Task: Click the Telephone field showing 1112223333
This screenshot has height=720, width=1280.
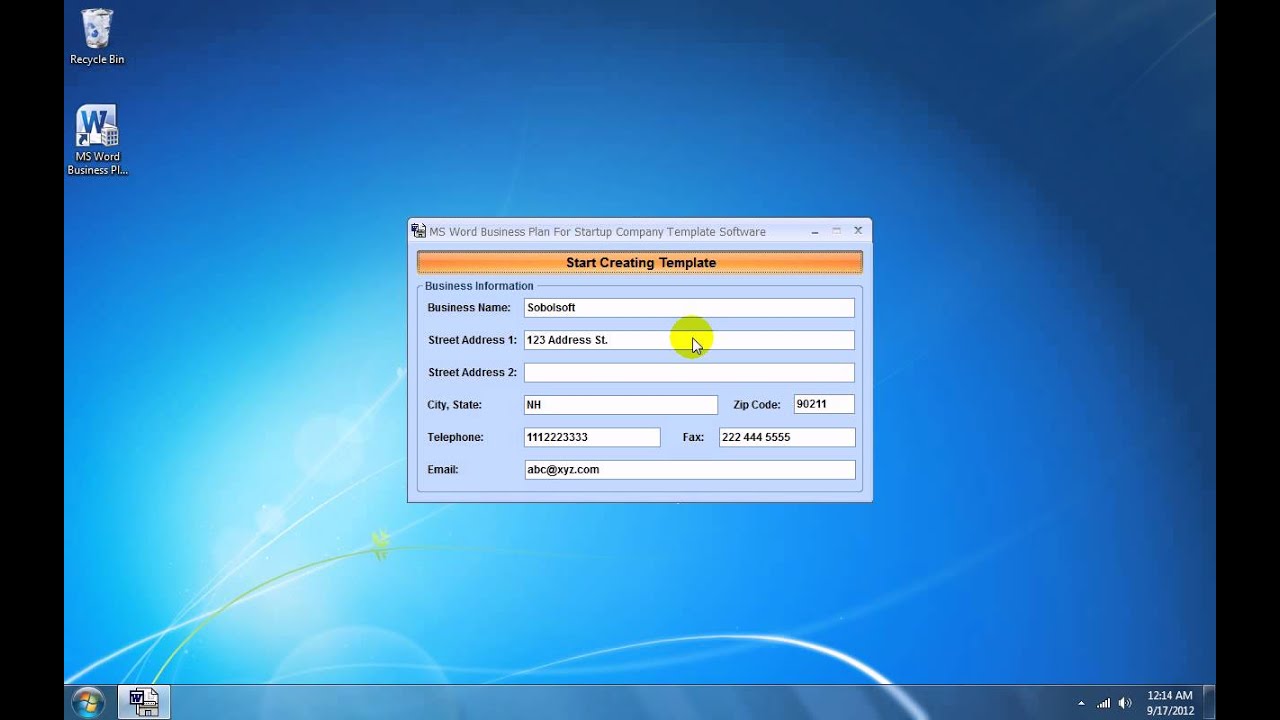Action: 592,437
